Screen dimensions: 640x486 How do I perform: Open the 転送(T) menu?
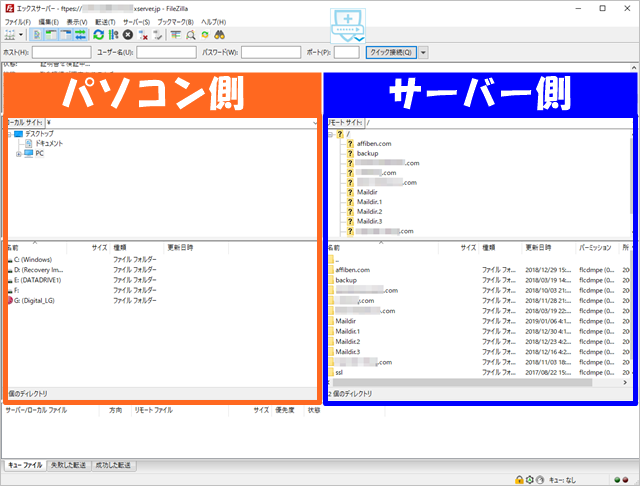105,21
